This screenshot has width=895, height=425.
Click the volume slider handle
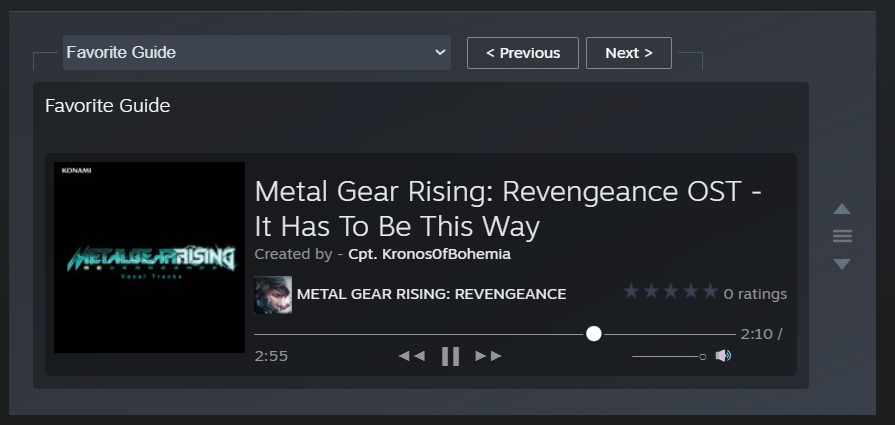coord(703,357)
